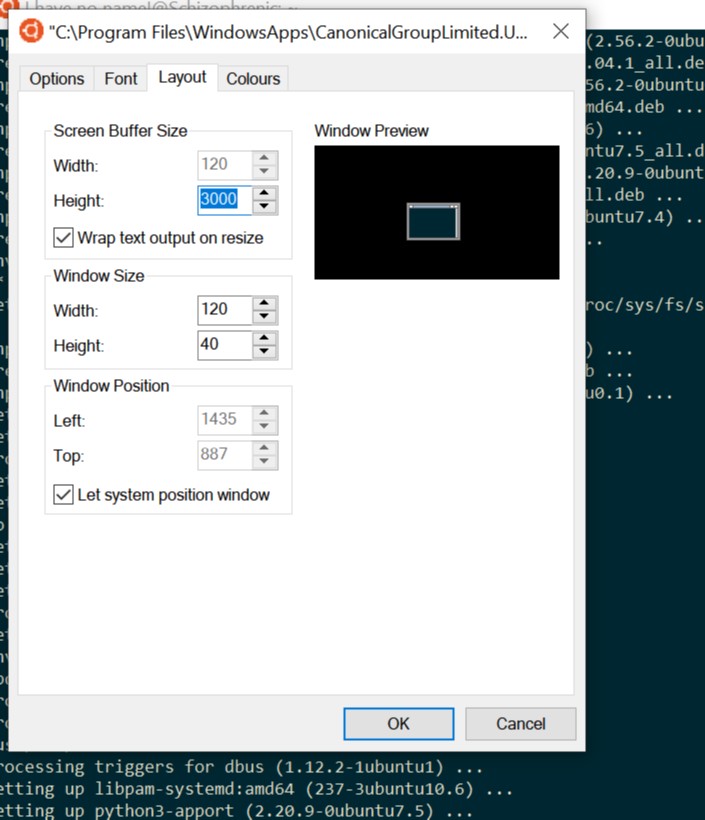Image resolution: width=705 pixels, height=820 pixels.
Task: Click terminal line about dbus triggers
Action: pos(241,767)
